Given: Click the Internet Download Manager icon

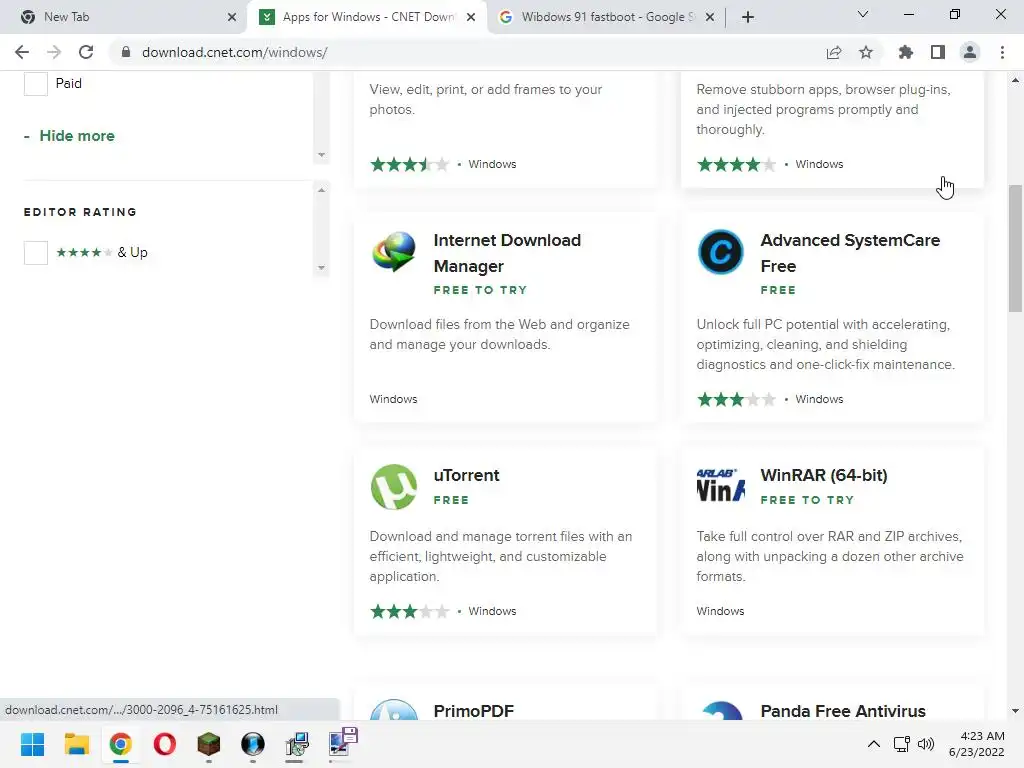Looking at the screenshot, I should pos(394,252).
